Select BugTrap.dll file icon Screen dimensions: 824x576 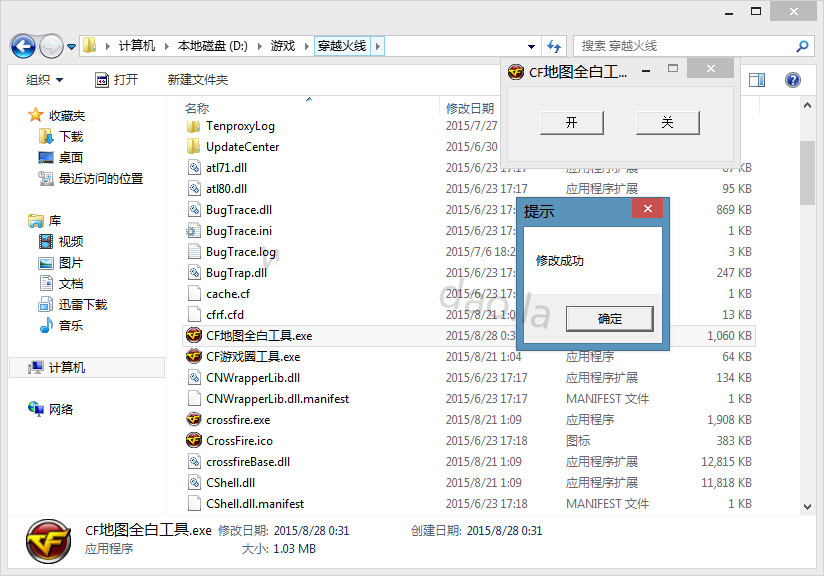click(x=194, y=273)
